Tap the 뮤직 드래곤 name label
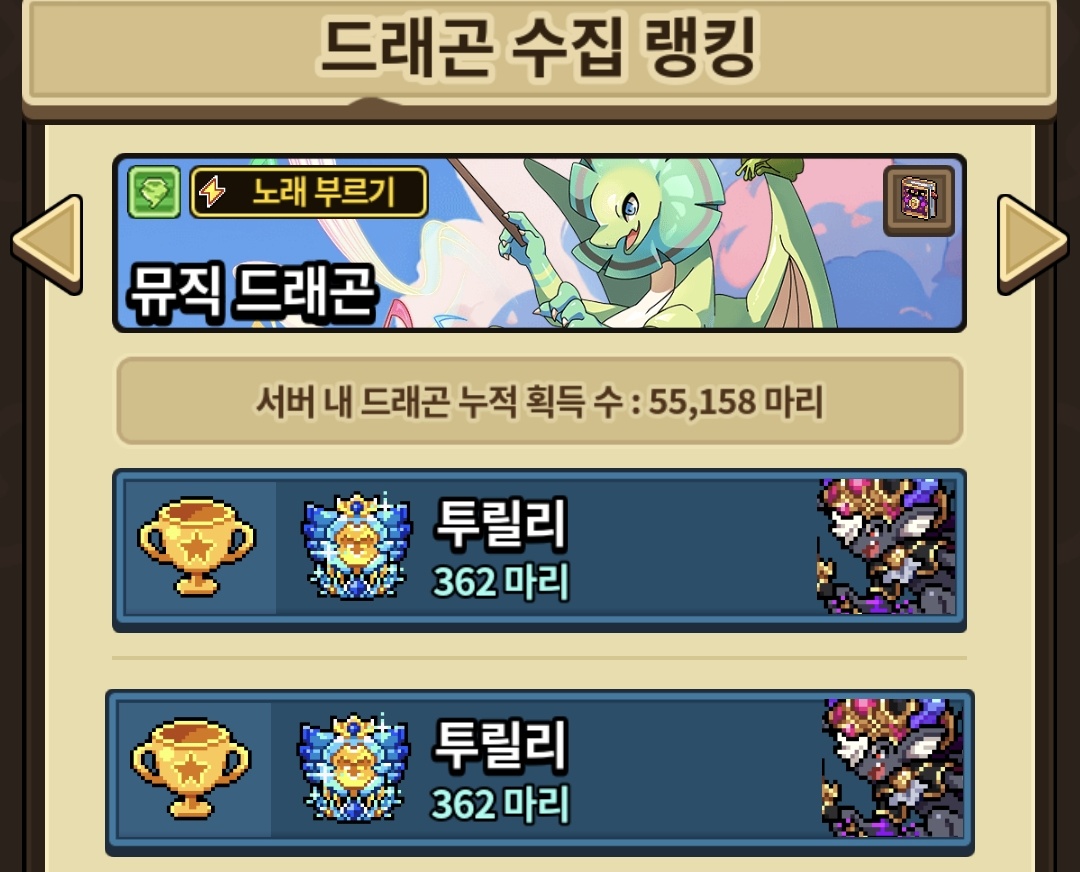The image size is (1080, 872). (x=251, y=294)
